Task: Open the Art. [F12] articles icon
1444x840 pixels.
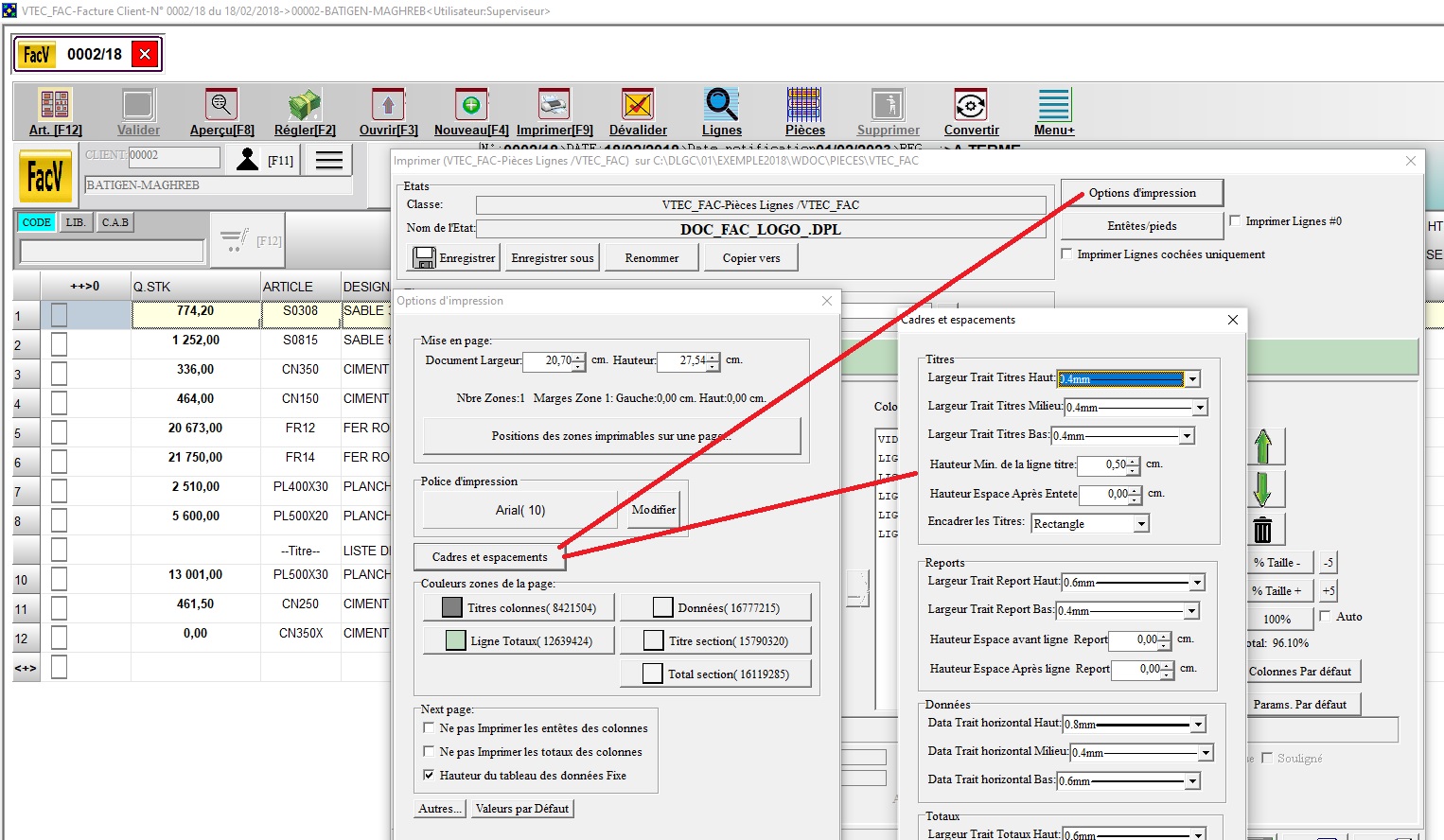Action: 55,104
